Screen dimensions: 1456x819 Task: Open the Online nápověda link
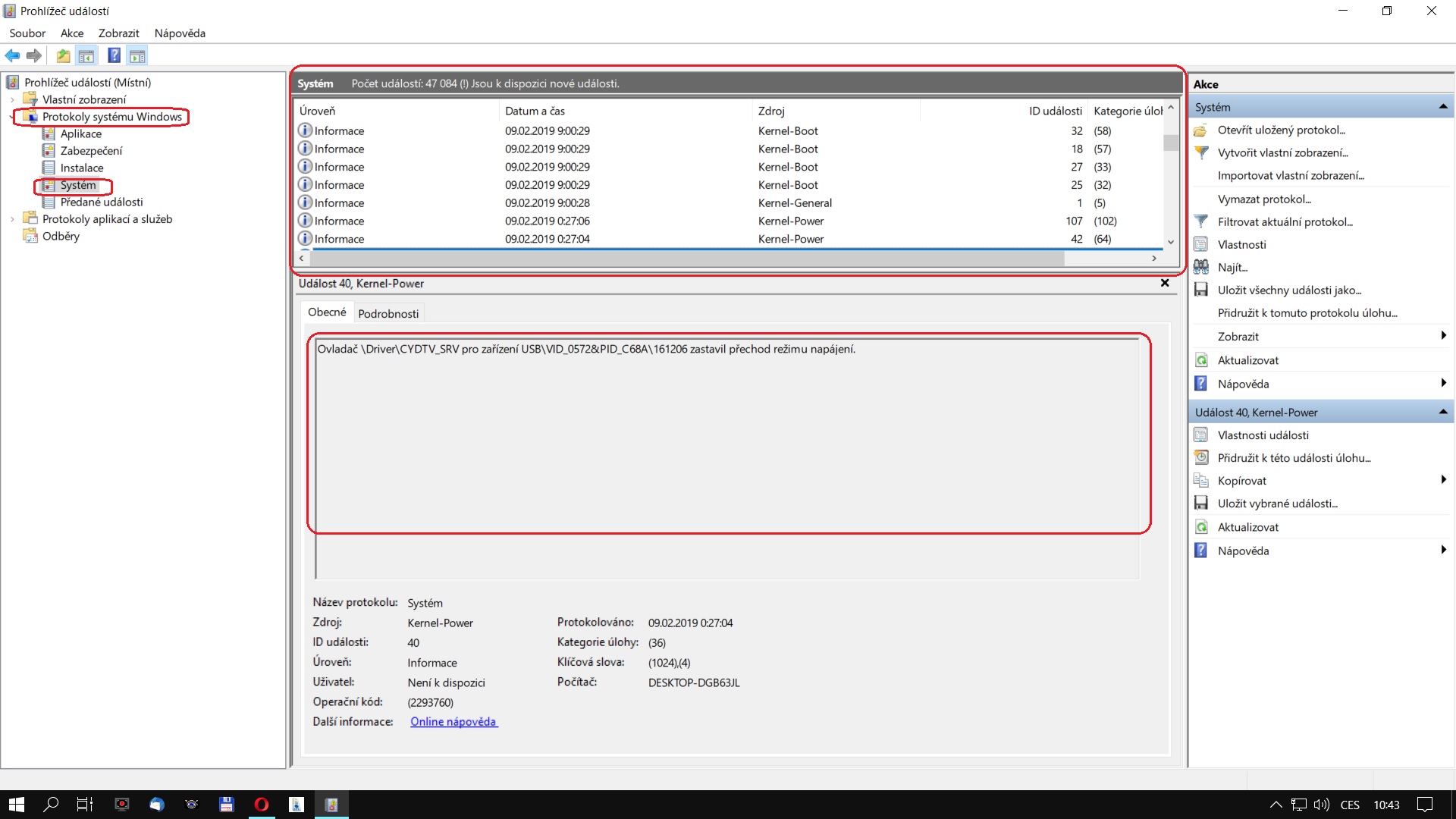[x=453, y=722]
